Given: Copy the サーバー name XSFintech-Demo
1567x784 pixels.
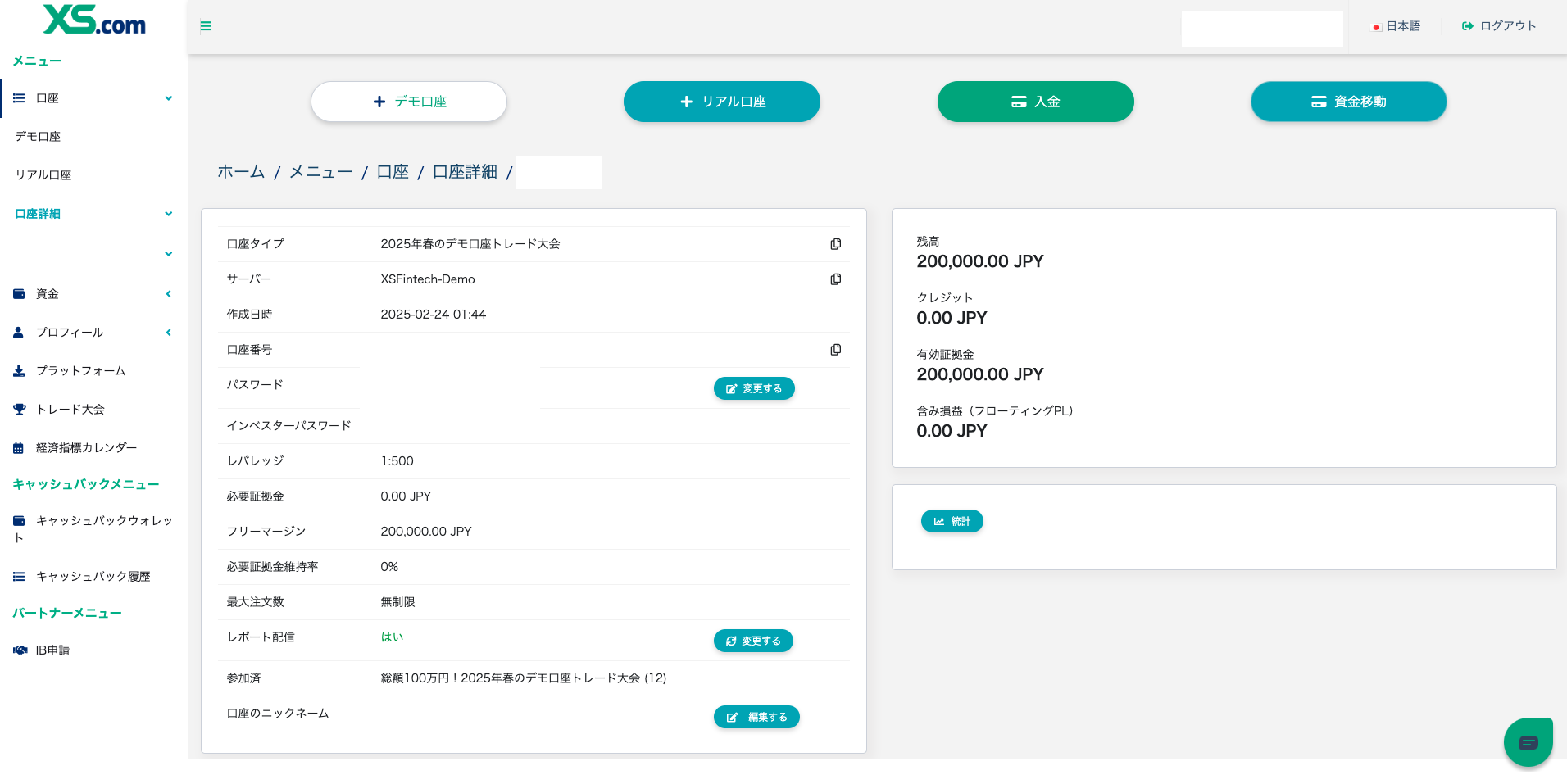Looking at the screenshot, I should pos(835,279).
